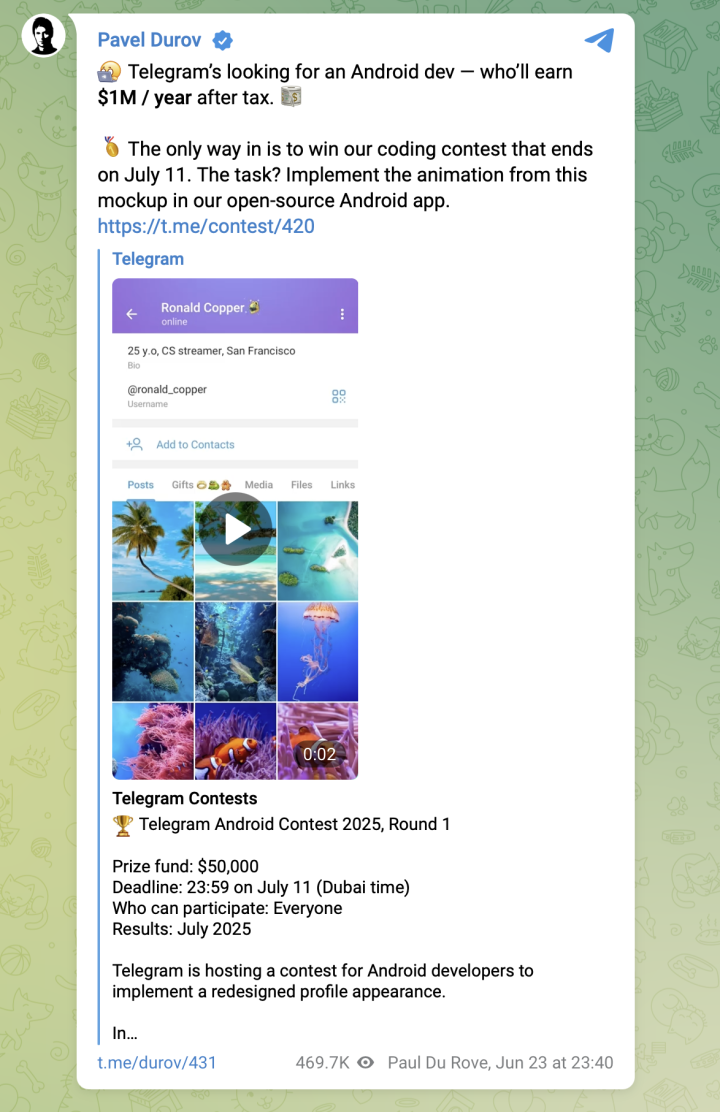720x1112 pixels.
Task: Click the medal emoji before 'The only way'
Action: tap(111, 148)
